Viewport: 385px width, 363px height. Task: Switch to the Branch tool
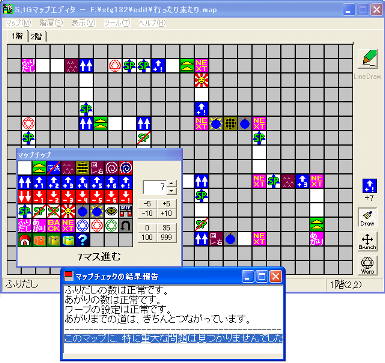click(x=367, y=242)
